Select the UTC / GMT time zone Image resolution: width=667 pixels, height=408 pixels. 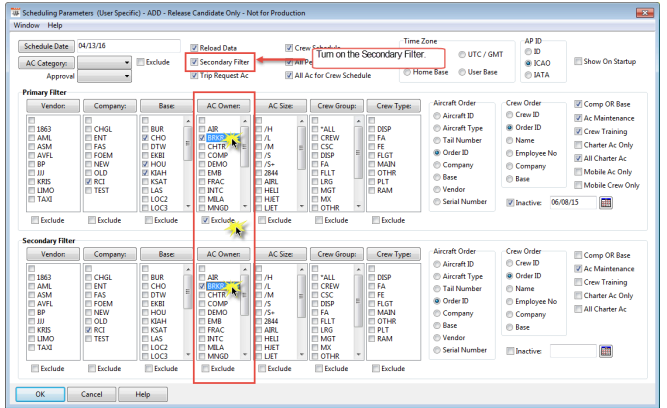click(462, 54)
